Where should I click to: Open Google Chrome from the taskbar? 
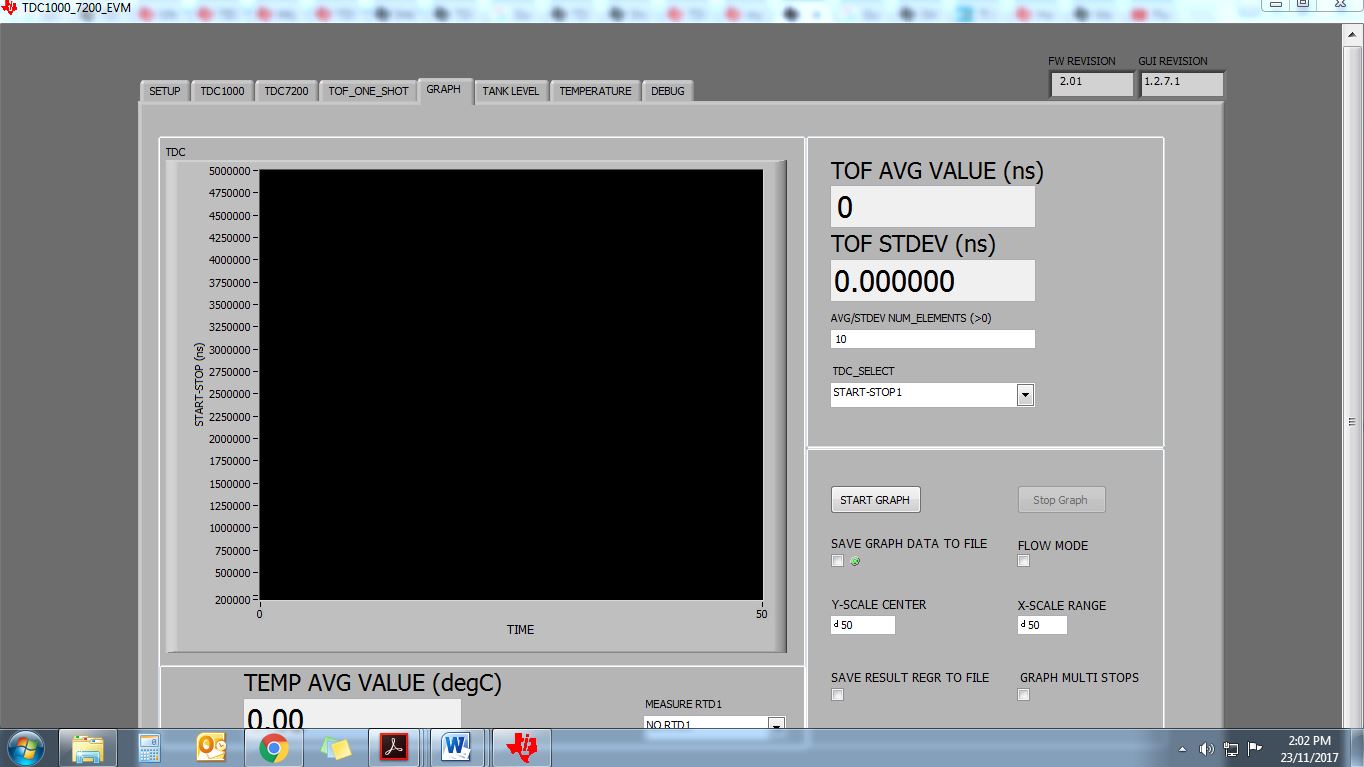[x=273, y=748]
